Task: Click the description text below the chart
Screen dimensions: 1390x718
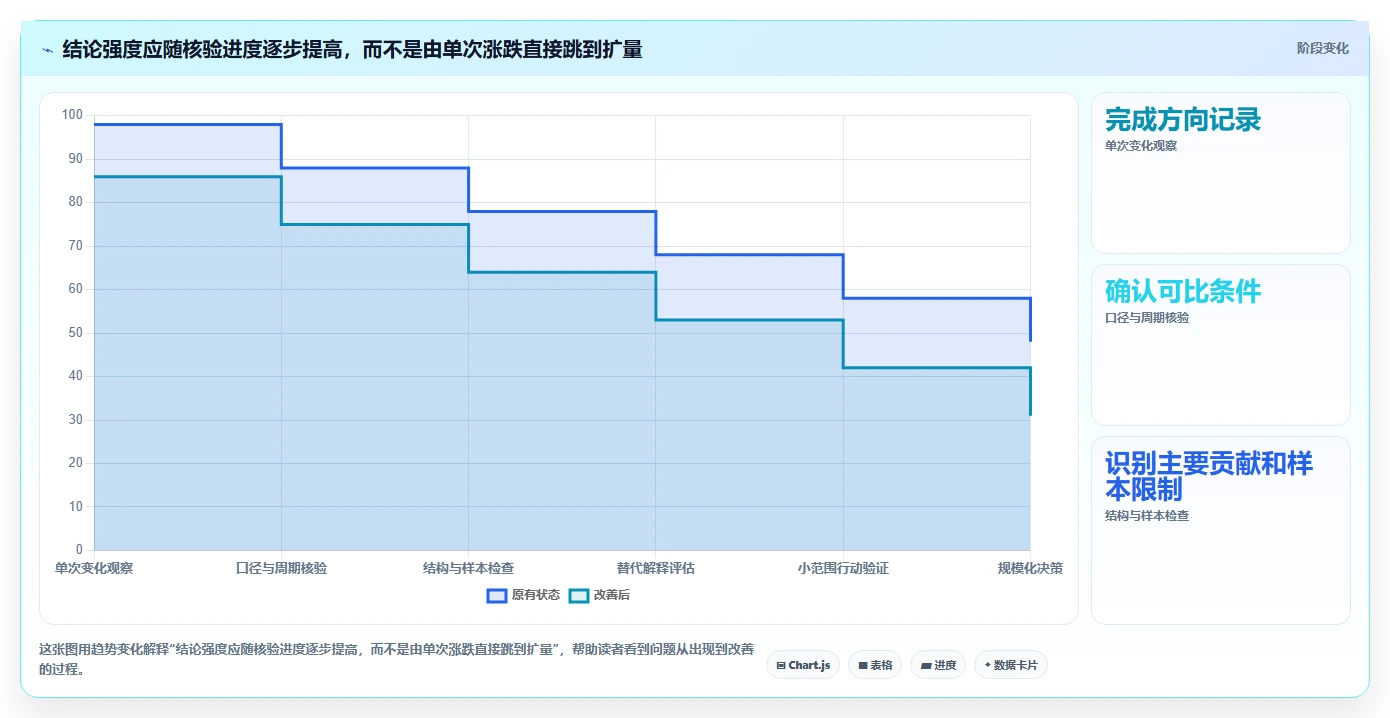Action: tap(397, 660)
